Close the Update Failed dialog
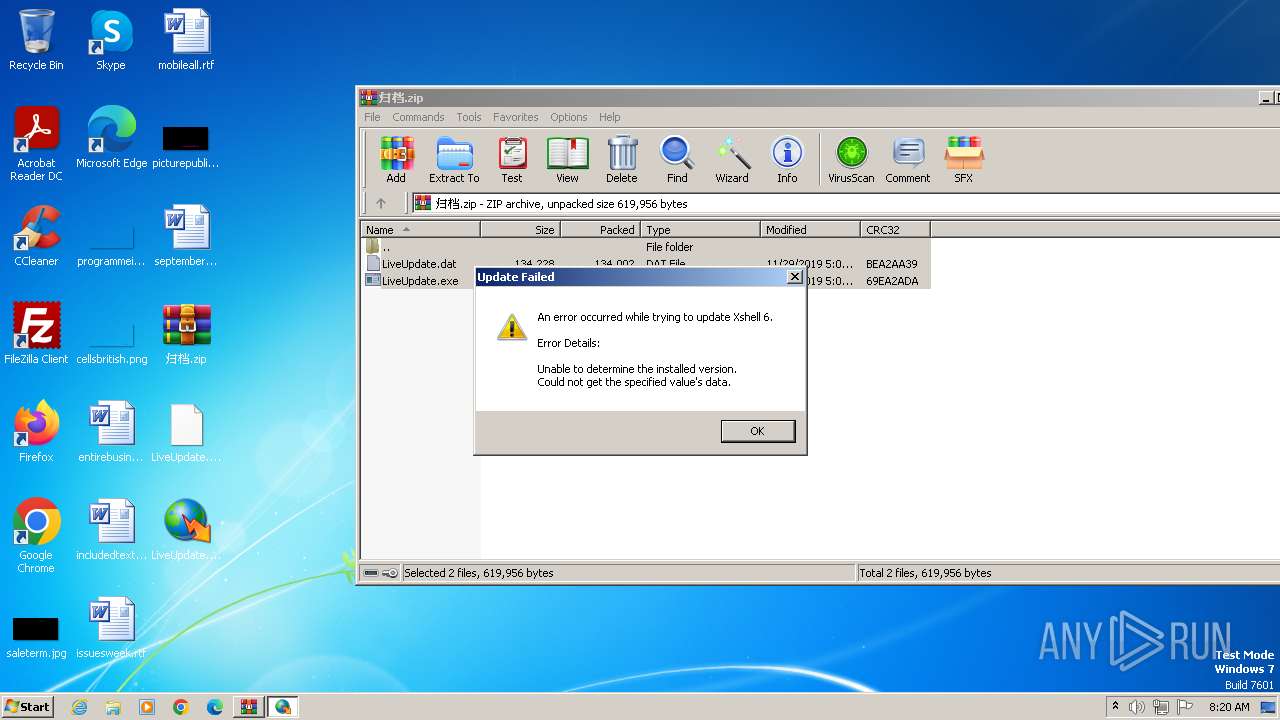Image resolution: width=1280 pixels, height=720 pixels. pyautogui.click(x=795, y=277)
